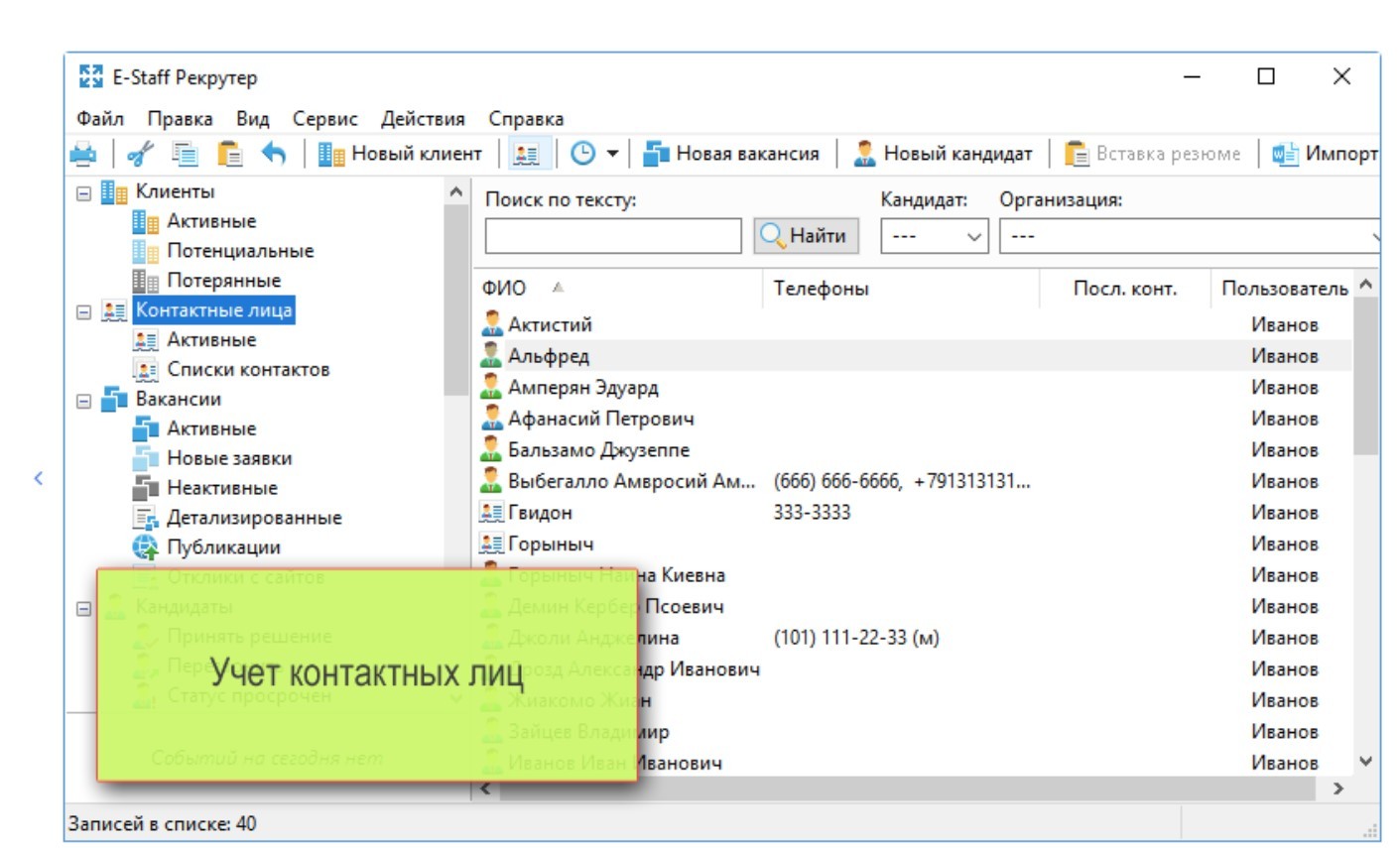The image size is (1400, 848).
Task: Add a candidate via Новый кандидат
Action: point(944,154)
